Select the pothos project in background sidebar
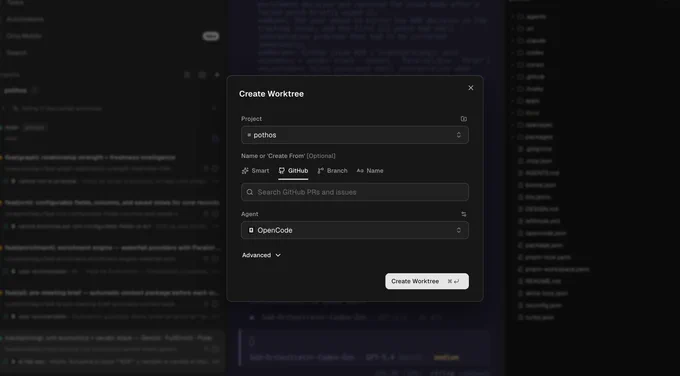The image size is (680, 376). pos(16,91)
